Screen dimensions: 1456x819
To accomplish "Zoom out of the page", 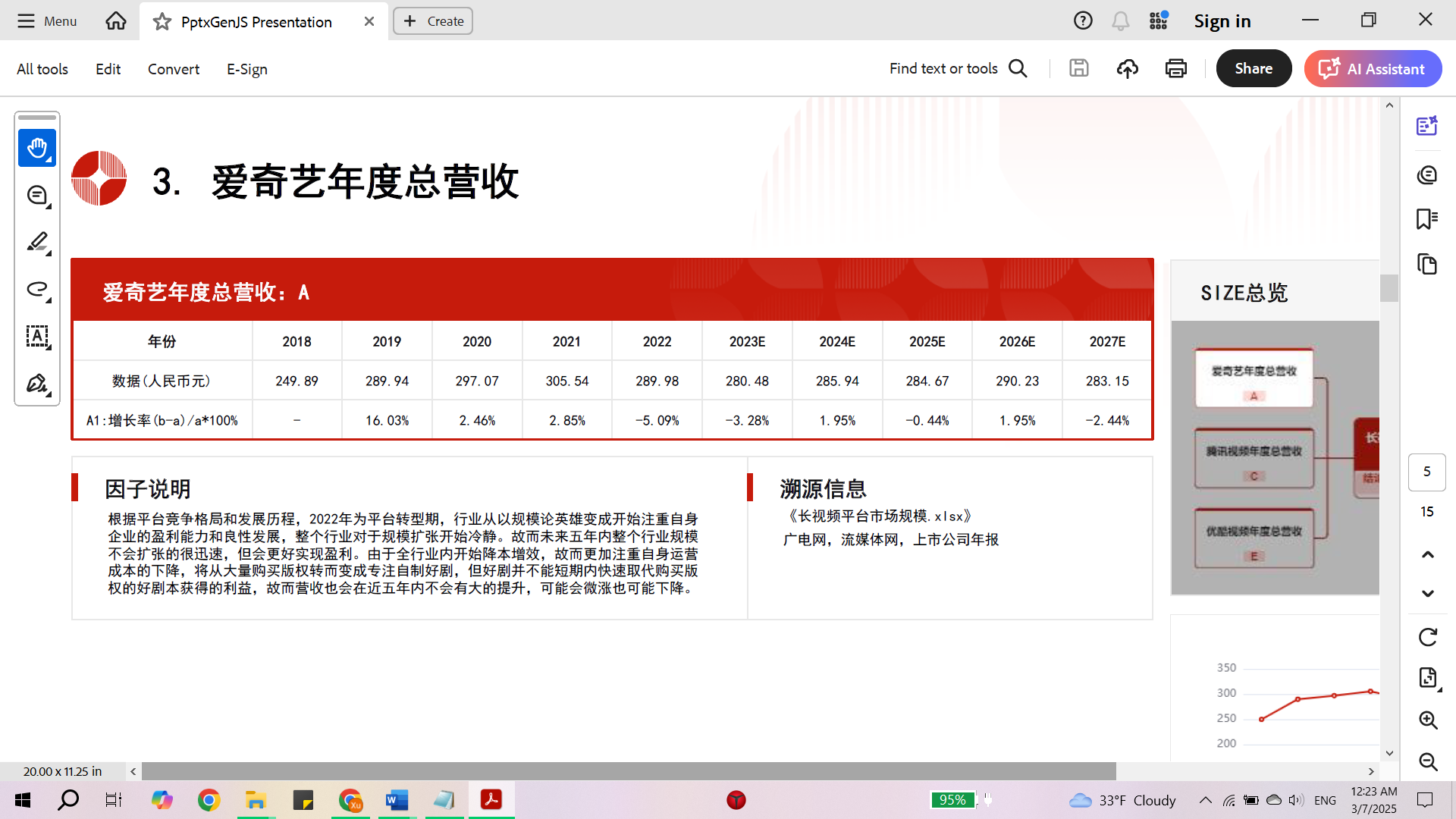I will tap(1428, 761).
